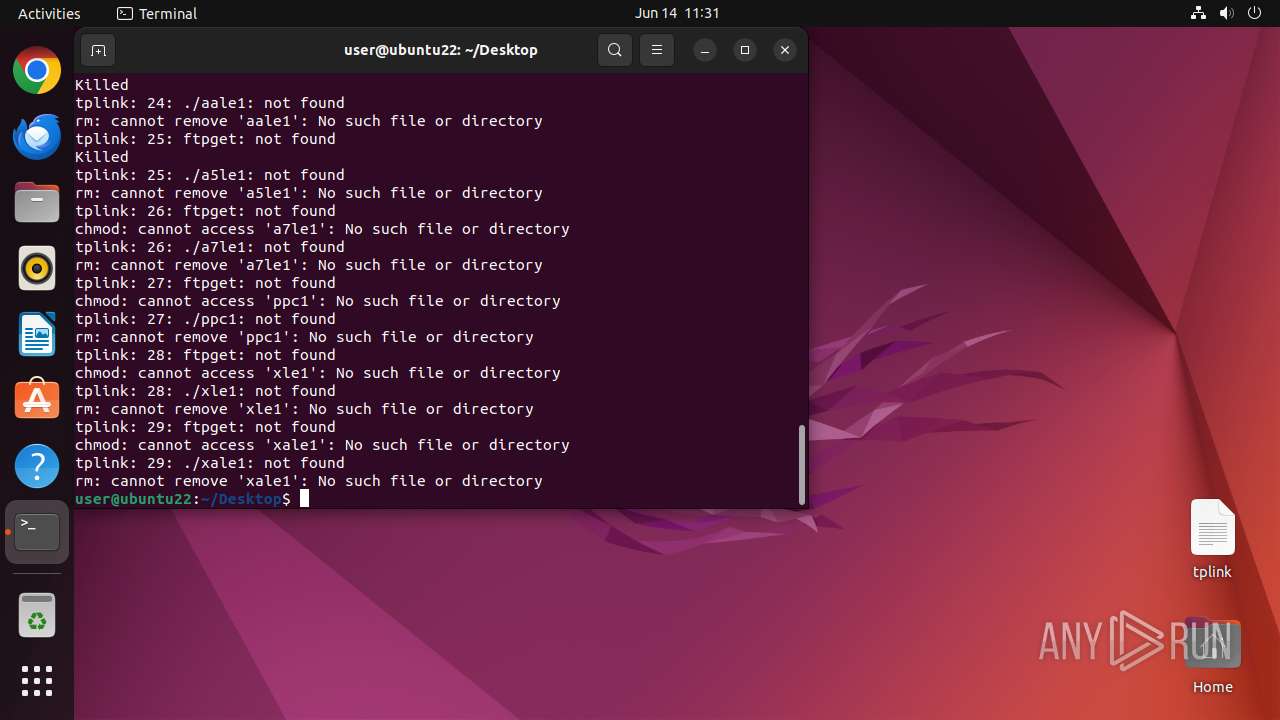
Task: Click line "tplink: 27: ./ppc1: not found"
Action: pos(205,319)
